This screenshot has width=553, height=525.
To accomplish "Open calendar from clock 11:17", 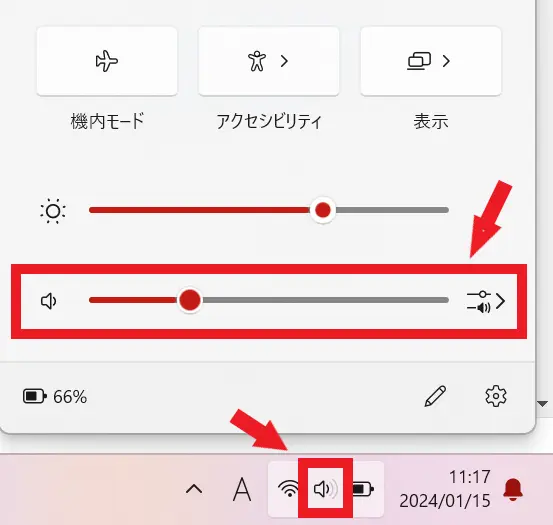I will pos(445,489).
